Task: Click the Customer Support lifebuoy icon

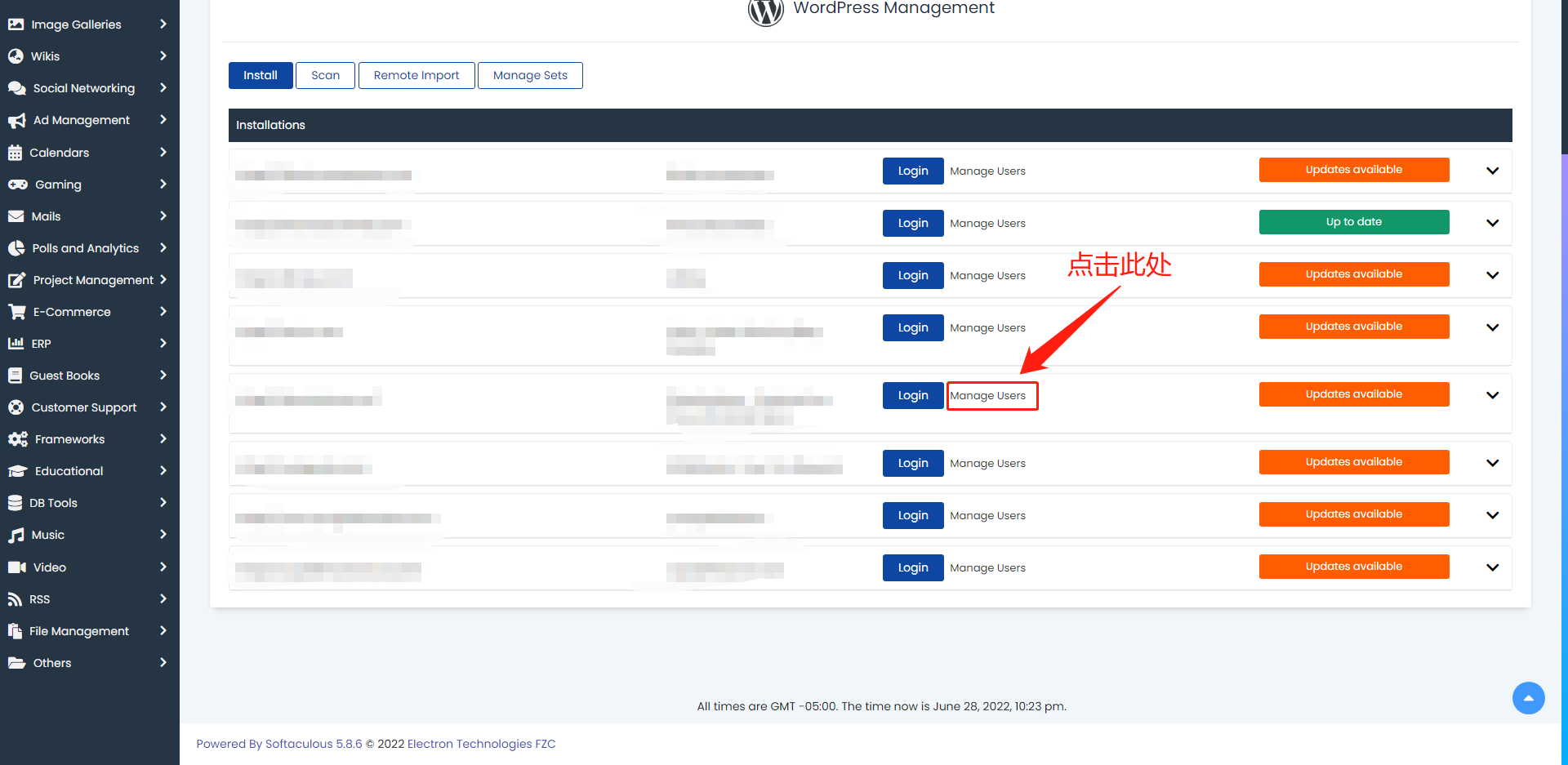Action: (x=16, y=407)
